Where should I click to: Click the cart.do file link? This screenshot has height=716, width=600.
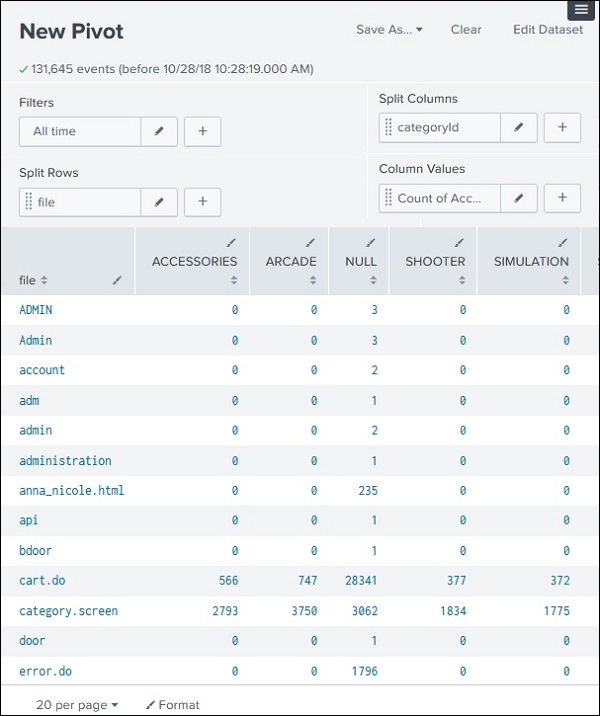coord(42,580)
